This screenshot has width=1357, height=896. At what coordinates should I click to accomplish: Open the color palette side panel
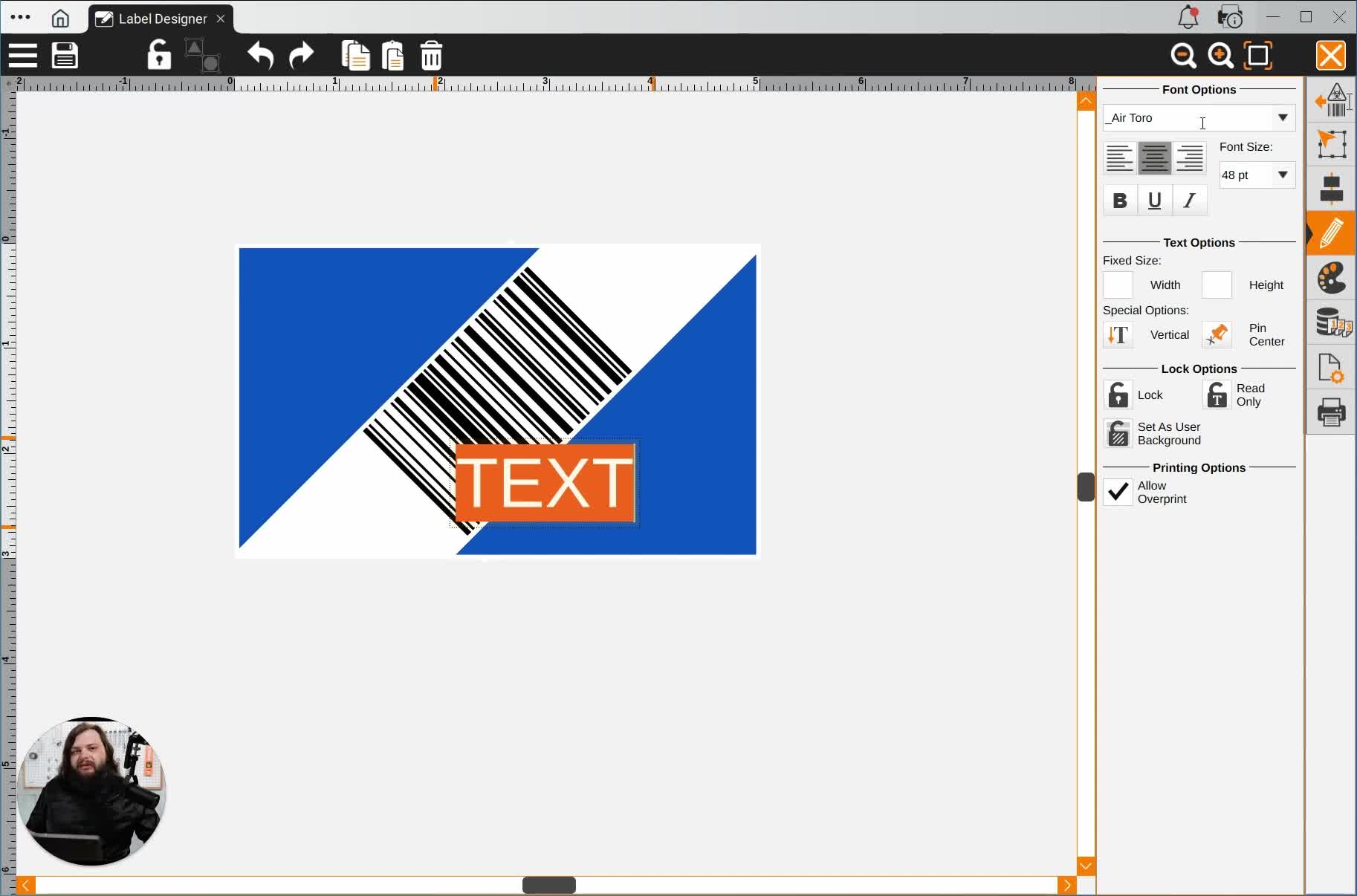tap(1332, 279)
